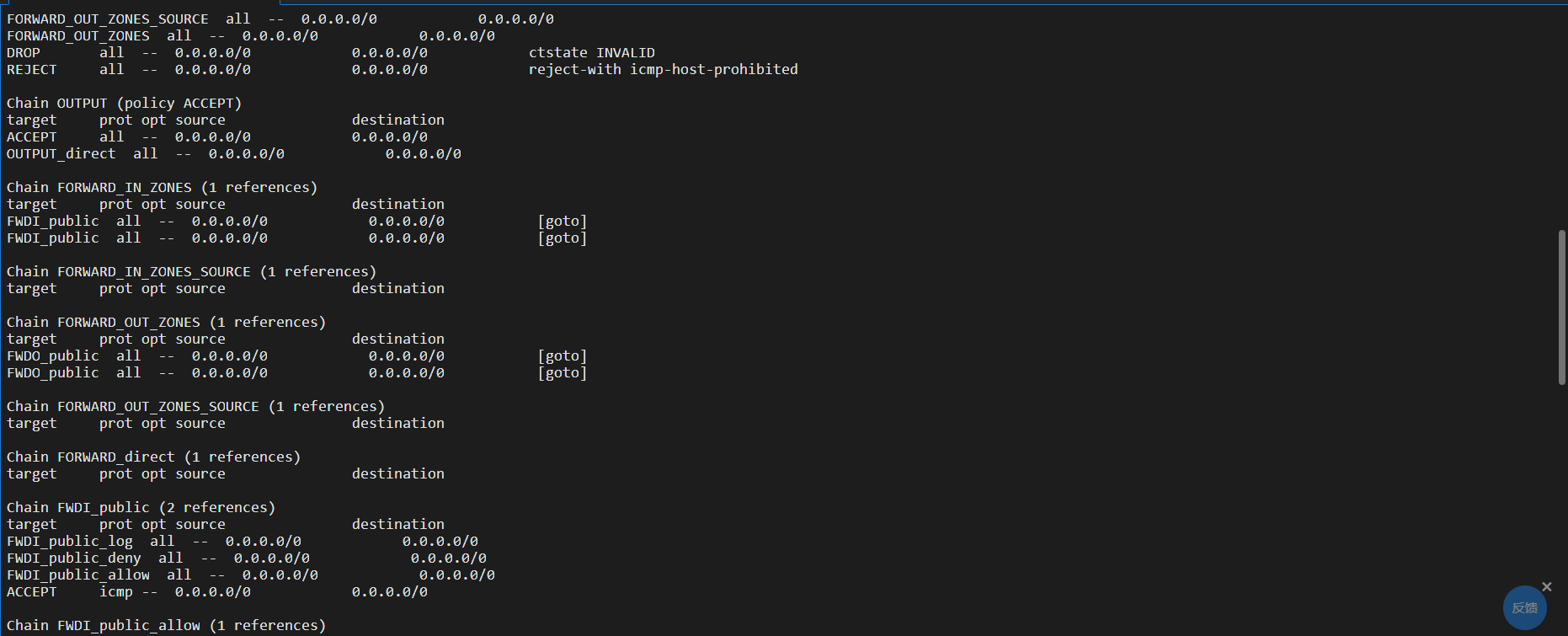The height and width of the screenshot is (636, 1568).
Task: Click the 'Chain OUTPUT (policy ACCEPT)' line
Action: click(x=124, y=103)
